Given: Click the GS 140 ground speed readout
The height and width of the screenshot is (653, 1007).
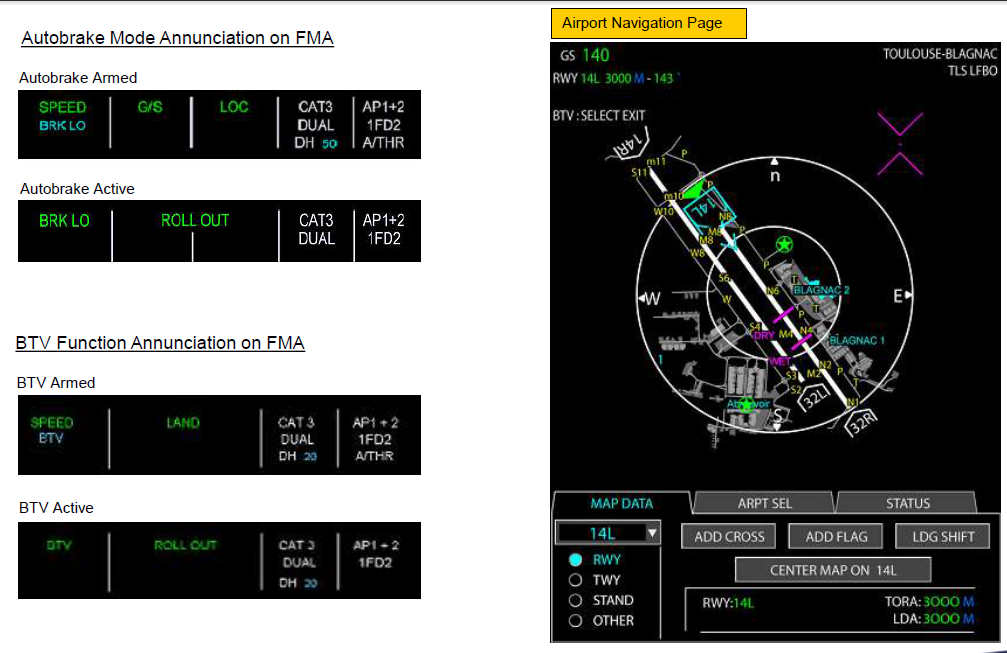Looking at the screenshot, I should (x=584, y=55).
